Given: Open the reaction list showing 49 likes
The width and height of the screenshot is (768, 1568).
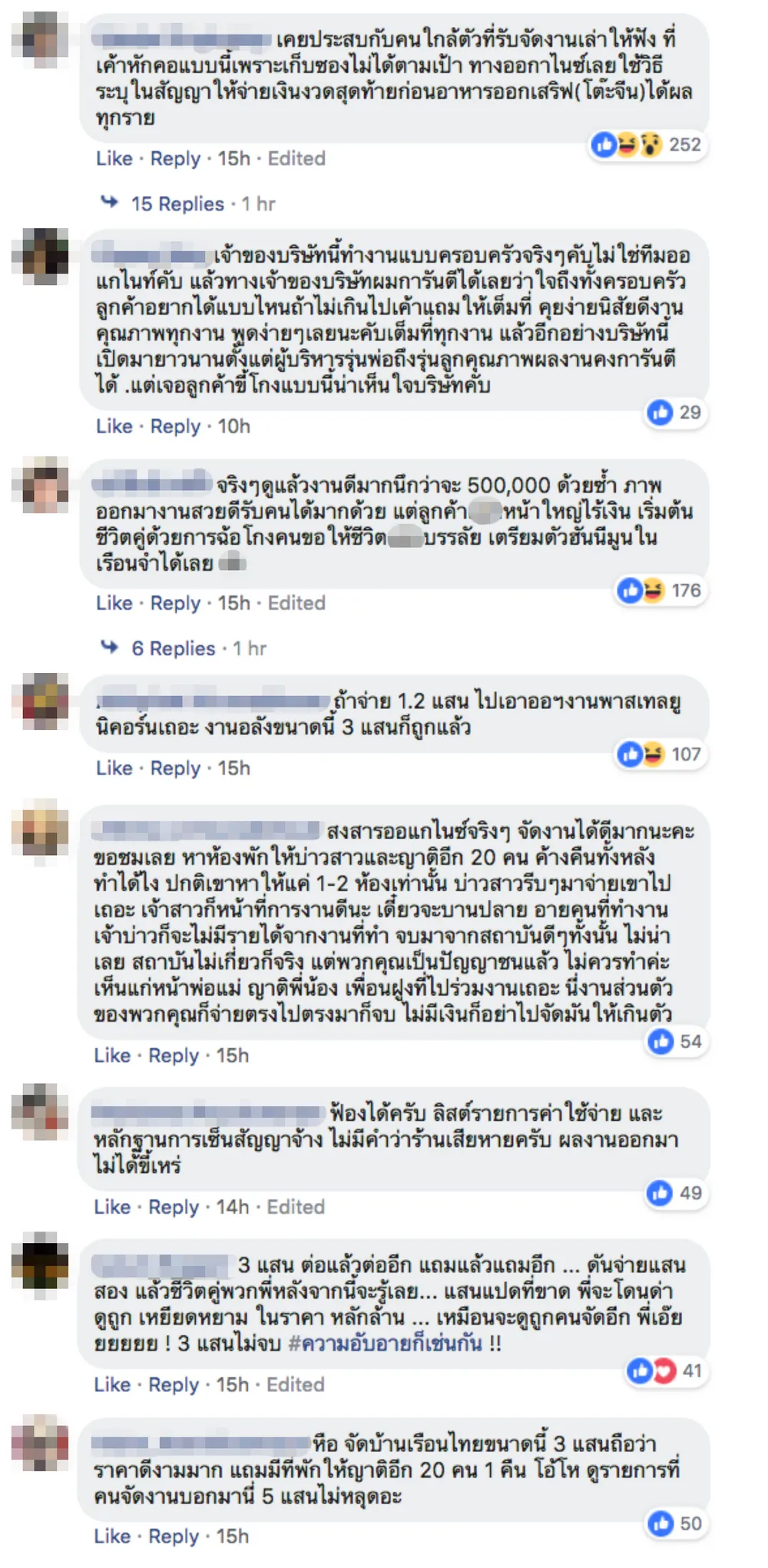Looking at the screenshot, I should [675, 1193].
